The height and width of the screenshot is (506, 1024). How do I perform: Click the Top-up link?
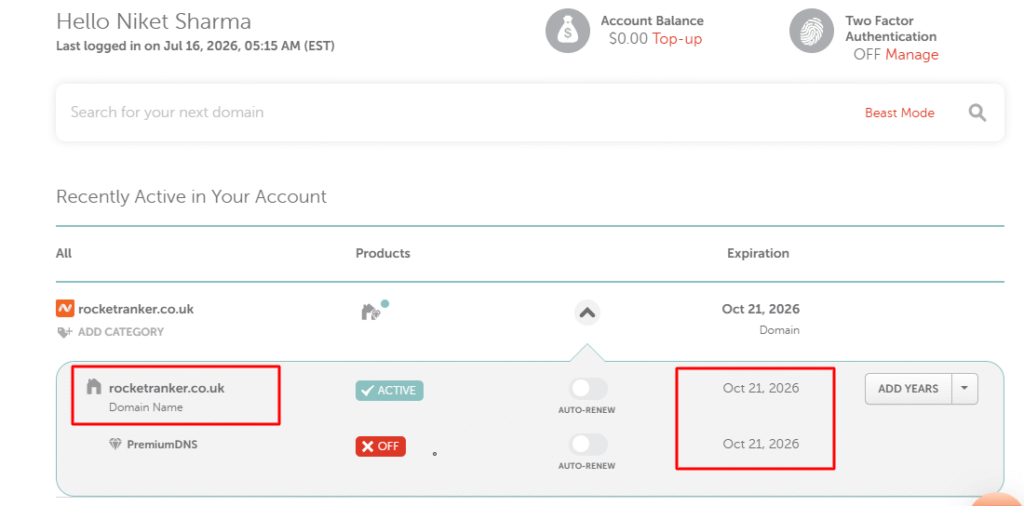point(677,39)
